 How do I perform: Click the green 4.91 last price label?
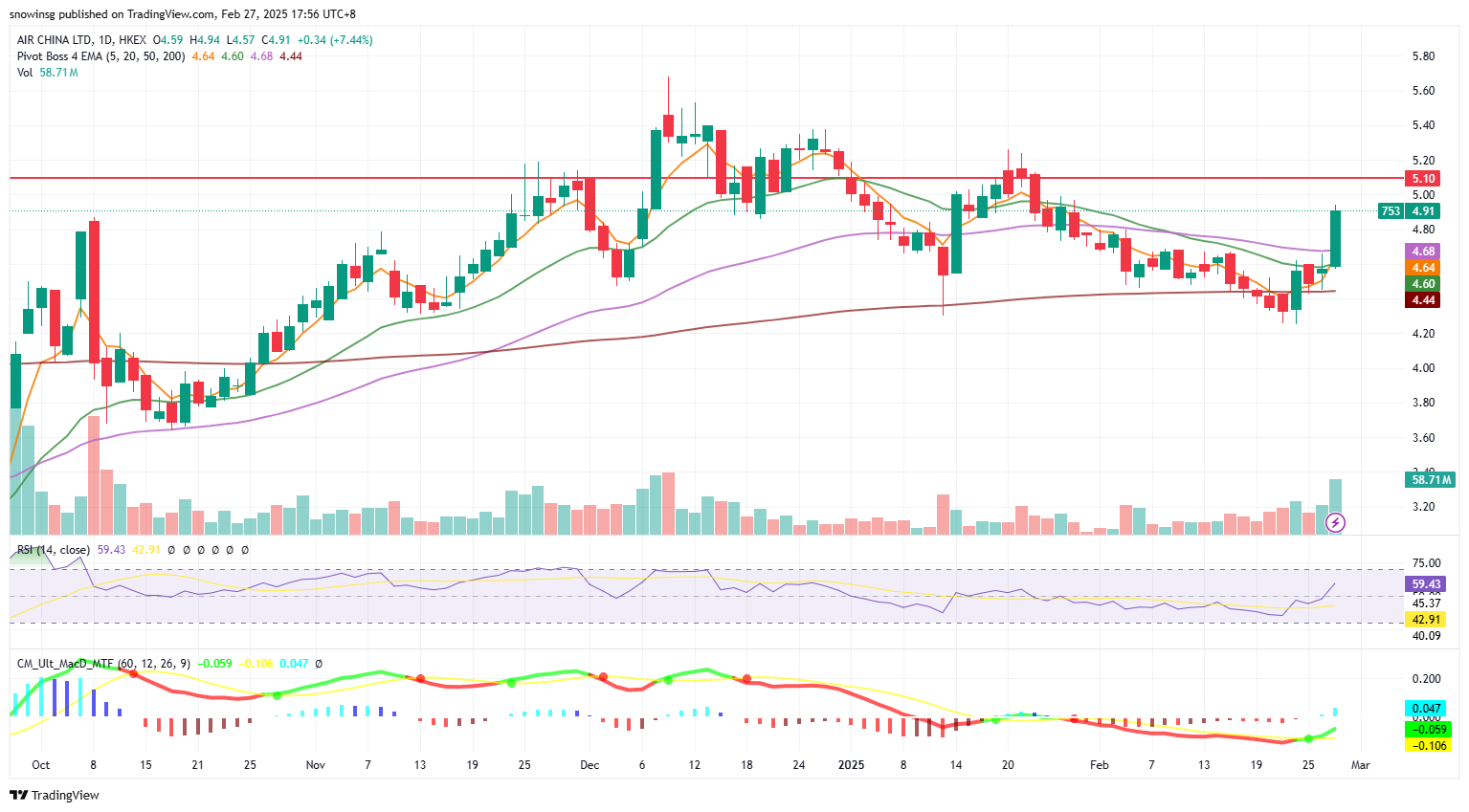pos(1423,211)
